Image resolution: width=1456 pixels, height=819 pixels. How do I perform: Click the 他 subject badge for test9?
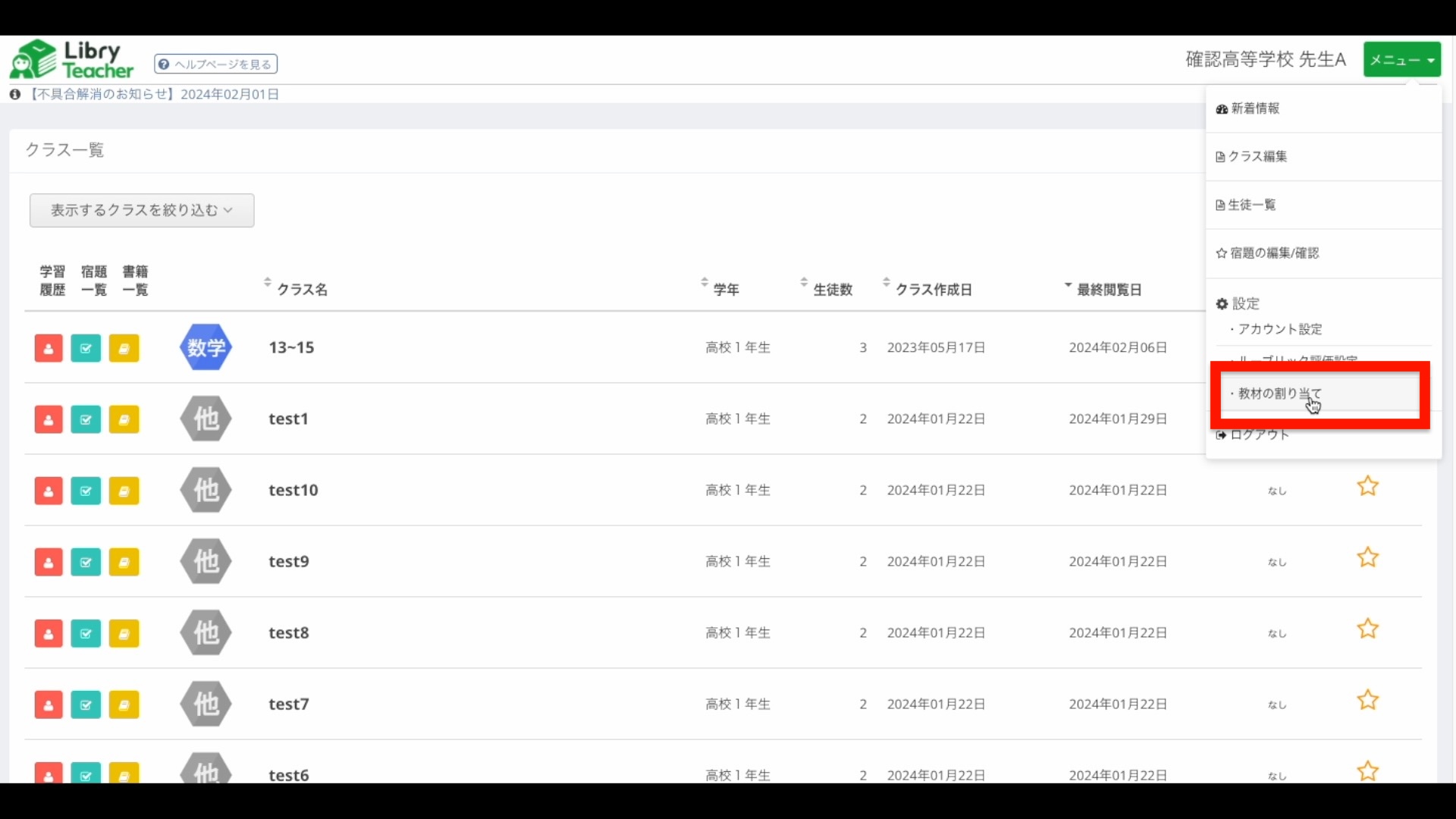click(x=205, y=561)
